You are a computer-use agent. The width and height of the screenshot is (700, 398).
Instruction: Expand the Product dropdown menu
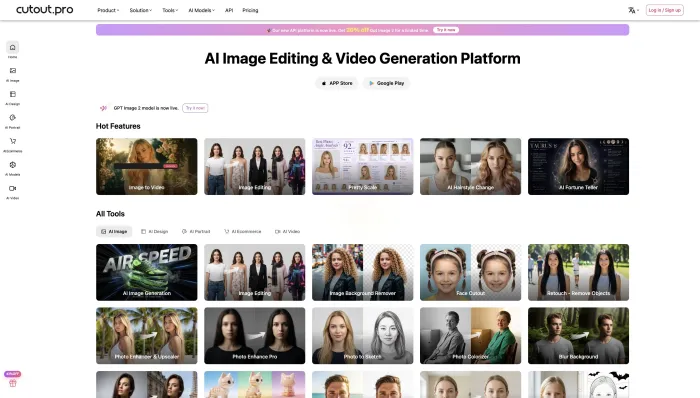pyautogui.click(x=108, y=10)
